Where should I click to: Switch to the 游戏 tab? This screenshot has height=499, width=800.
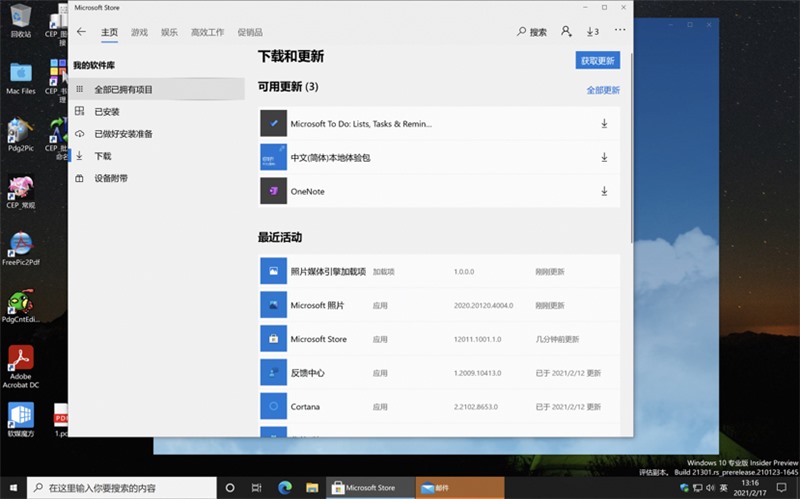pyautogui.click(x=139, y=32)
